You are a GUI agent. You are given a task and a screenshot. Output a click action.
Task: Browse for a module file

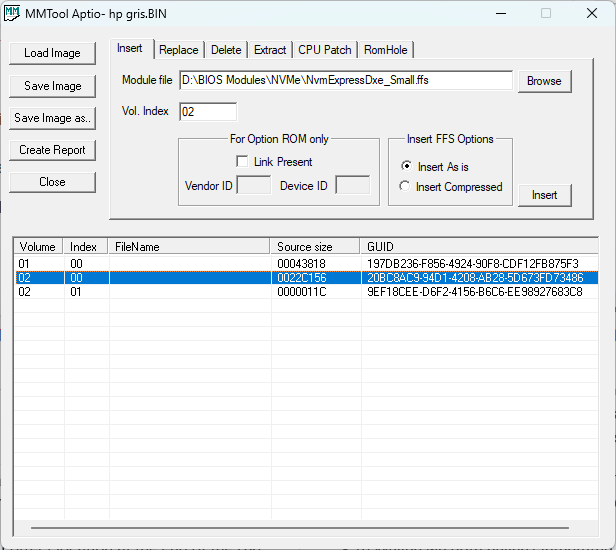(x=544, y=81)
